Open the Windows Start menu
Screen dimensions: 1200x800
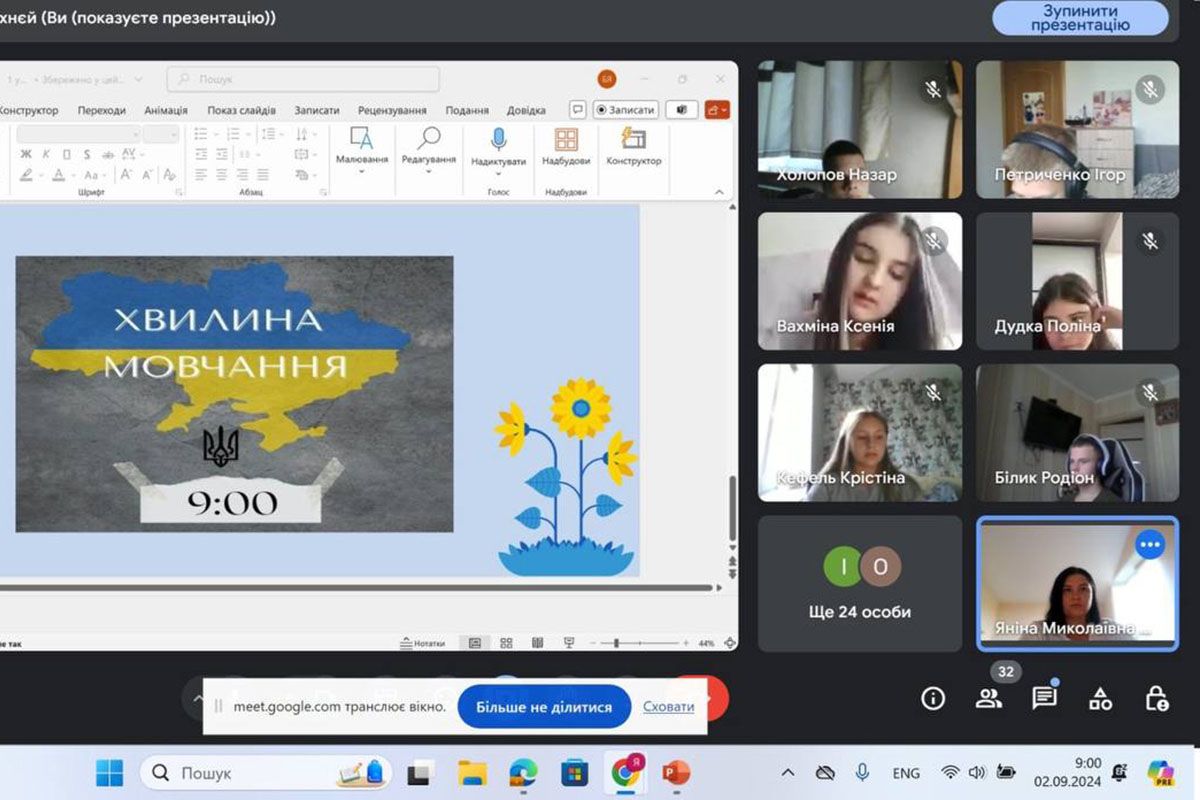109,772
